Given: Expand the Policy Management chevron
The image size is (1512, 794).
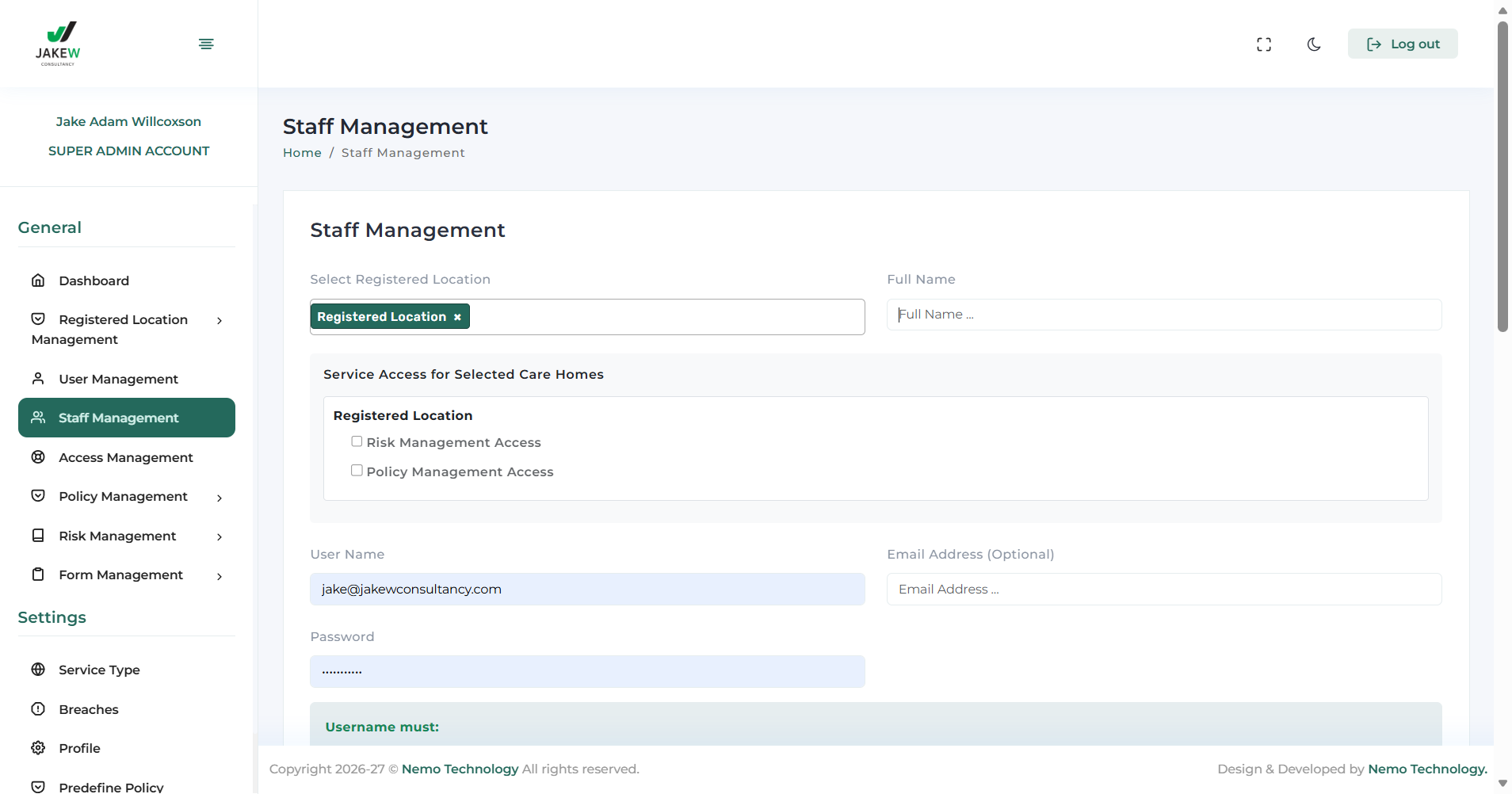Looking at the screenshot, I should coord(220,498).
